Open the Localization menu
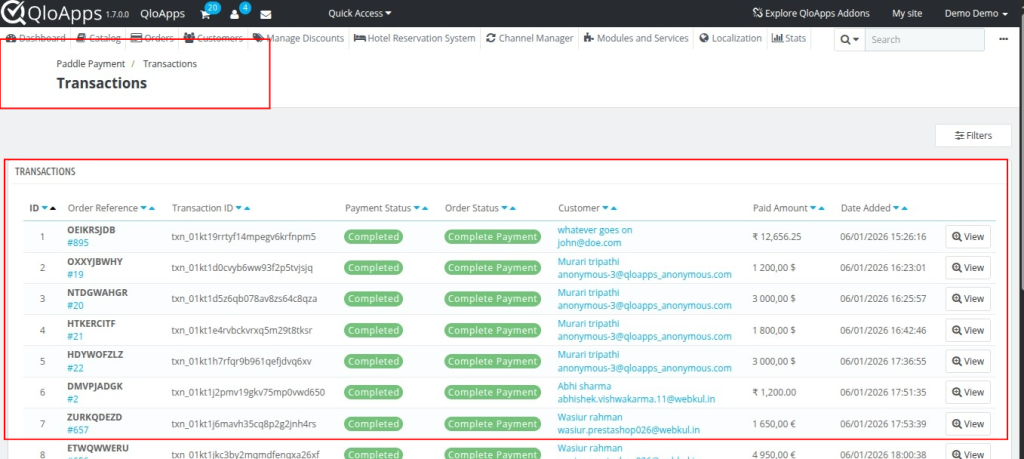Viewport: 1024px width, 459px height. pos(730,39)
